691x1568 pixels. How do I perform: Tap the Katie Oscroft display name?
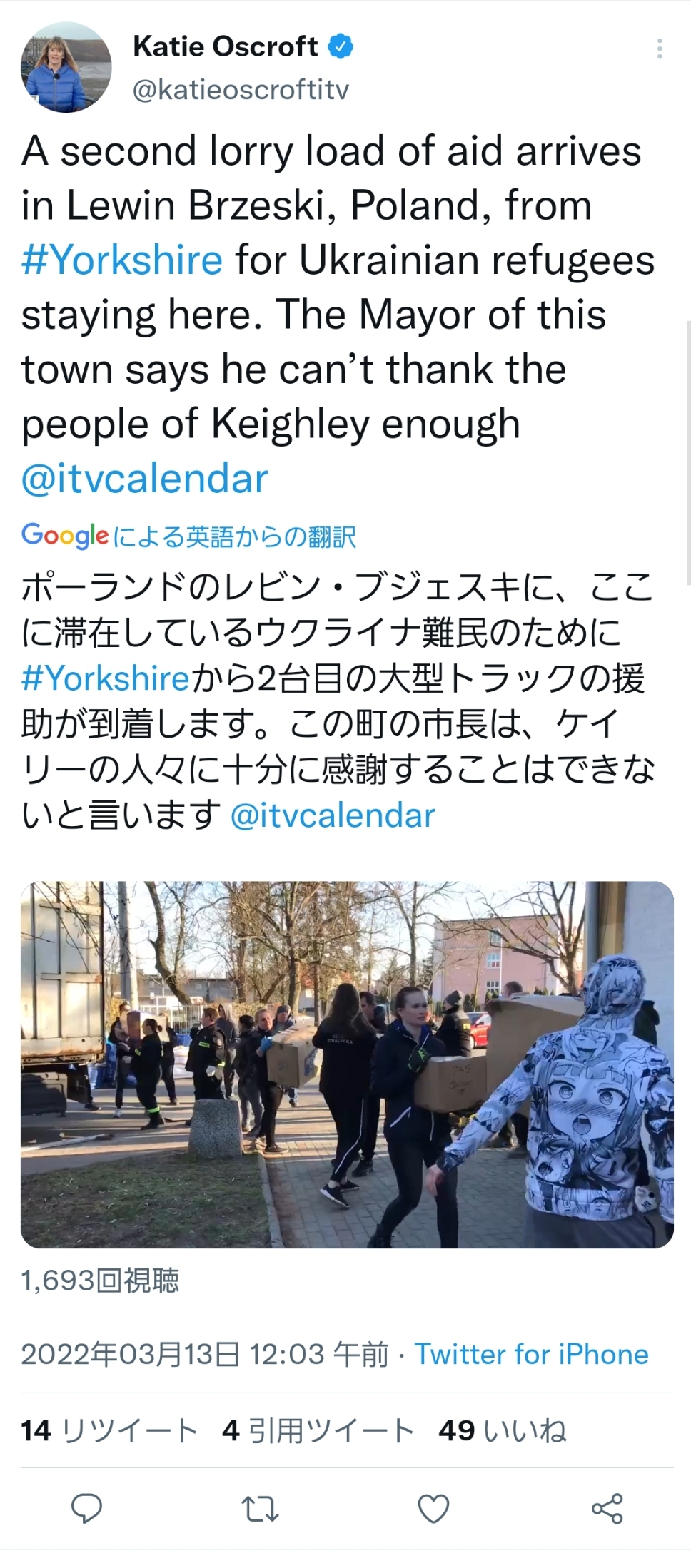[x=226, y=46]
